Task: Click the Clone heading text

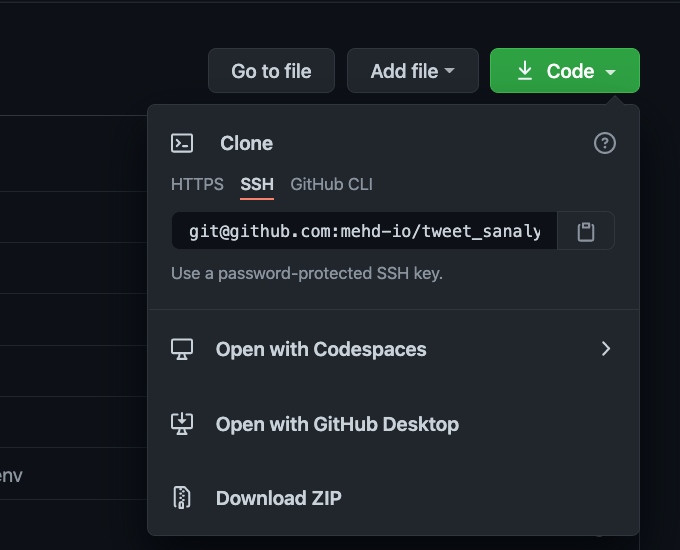Action: click(x=246, y=143)
